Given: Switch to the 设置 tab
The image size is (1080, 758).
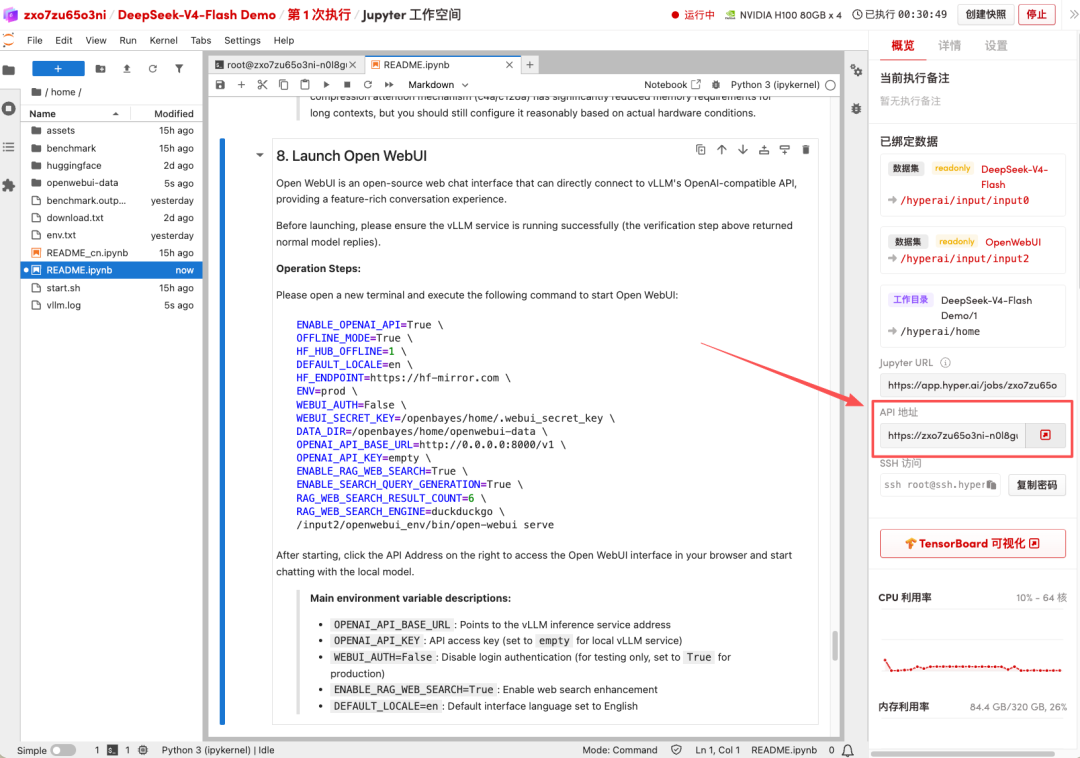Looking at the screenshot, I should (x=996, y=45).
